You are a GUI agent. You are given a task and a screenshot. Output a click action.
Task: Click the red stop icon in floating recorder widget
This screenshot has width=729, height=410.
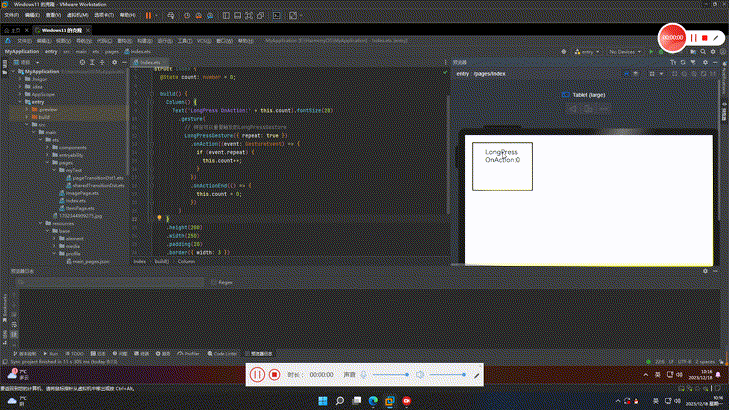(x=705, y=37)
